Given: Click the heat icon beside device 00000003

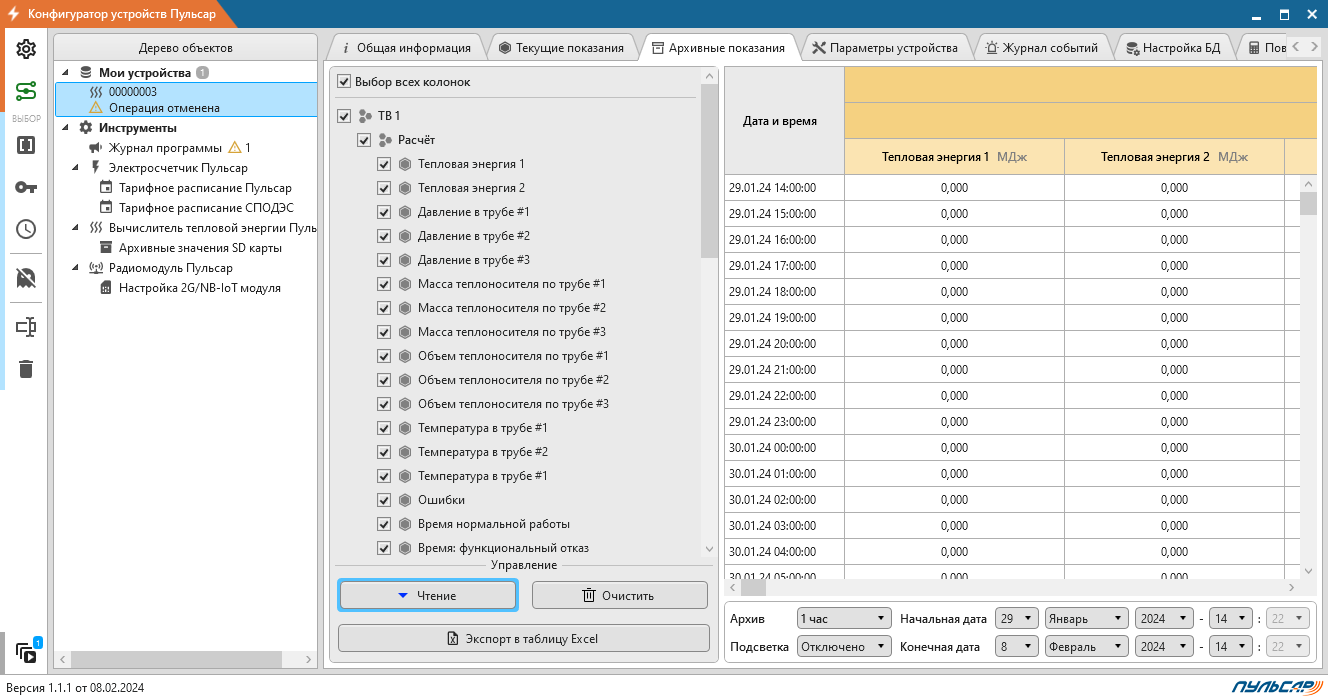Looking at the screenshot, I should point(96,92).
